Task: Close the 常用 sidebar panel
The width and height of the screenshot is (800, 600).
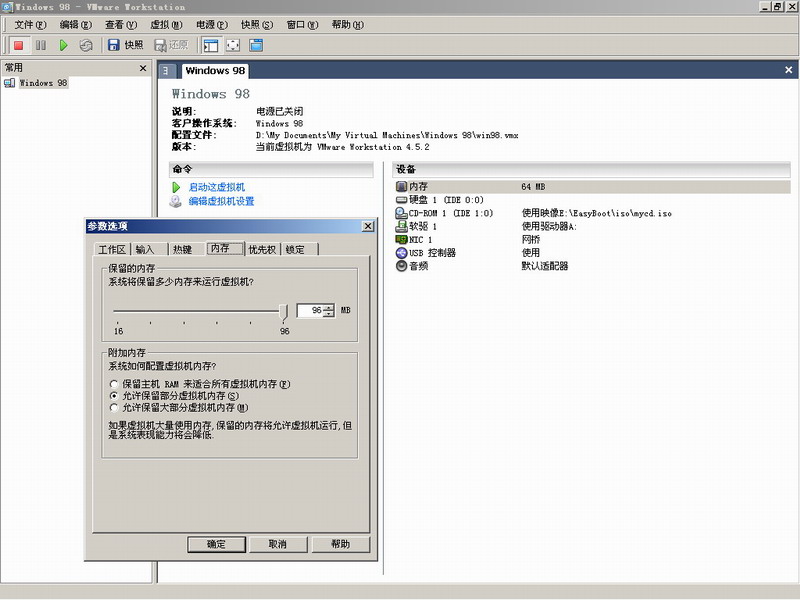Action: click(143, 68)
